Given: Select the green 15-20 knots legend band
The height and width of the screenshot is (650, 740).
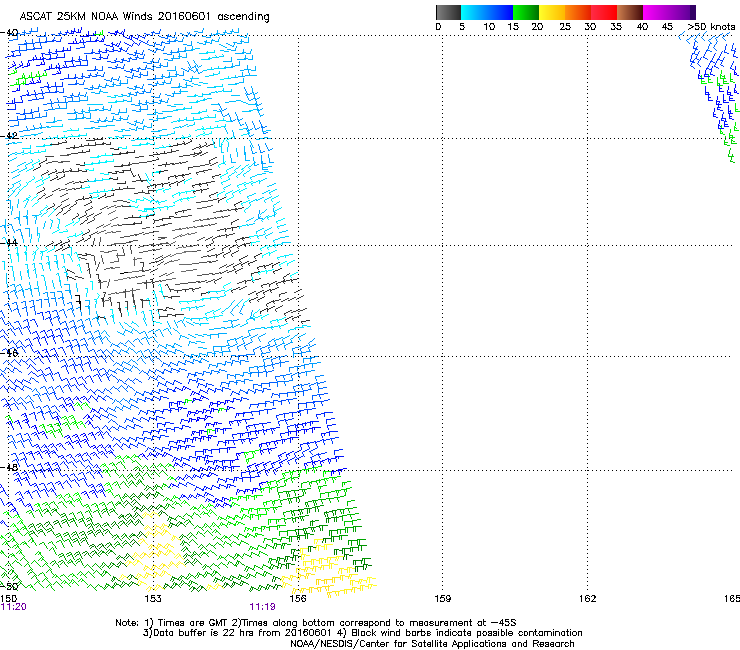Looking at the screenshot, I should click(526, 12).
